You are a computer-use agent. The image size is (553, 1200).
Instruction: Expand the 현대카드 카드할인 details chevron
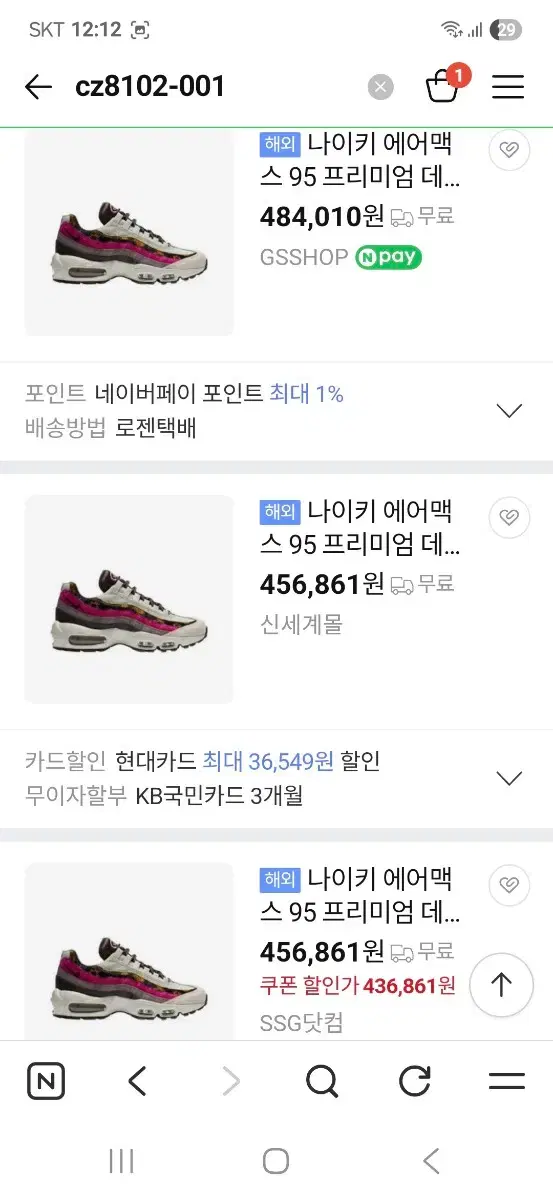point(510,778)
